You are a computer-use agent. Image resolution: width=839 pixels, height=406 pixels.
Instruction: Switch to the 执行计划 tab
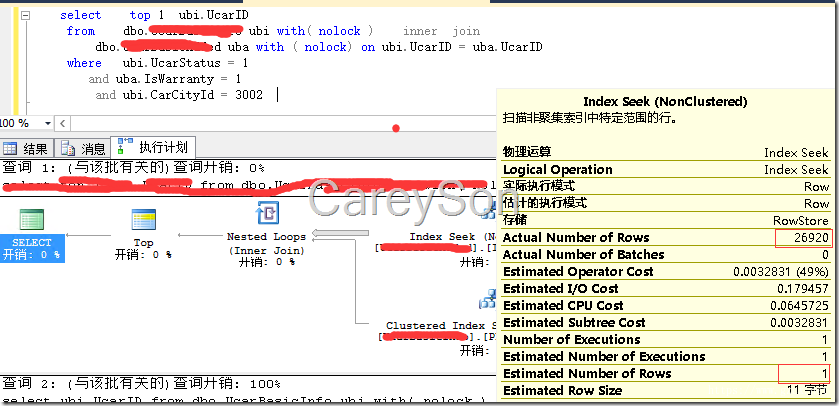click(152, 147)
